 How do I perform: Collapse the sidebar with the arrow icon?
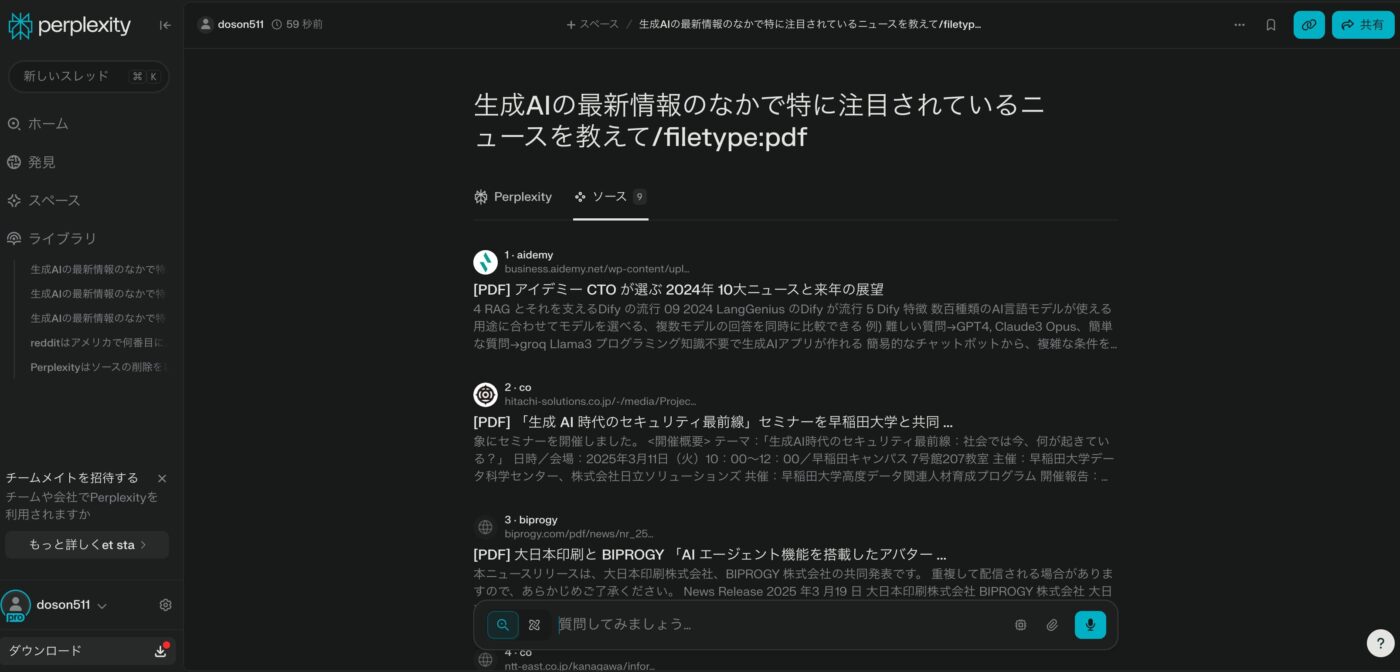click(165, 25)
